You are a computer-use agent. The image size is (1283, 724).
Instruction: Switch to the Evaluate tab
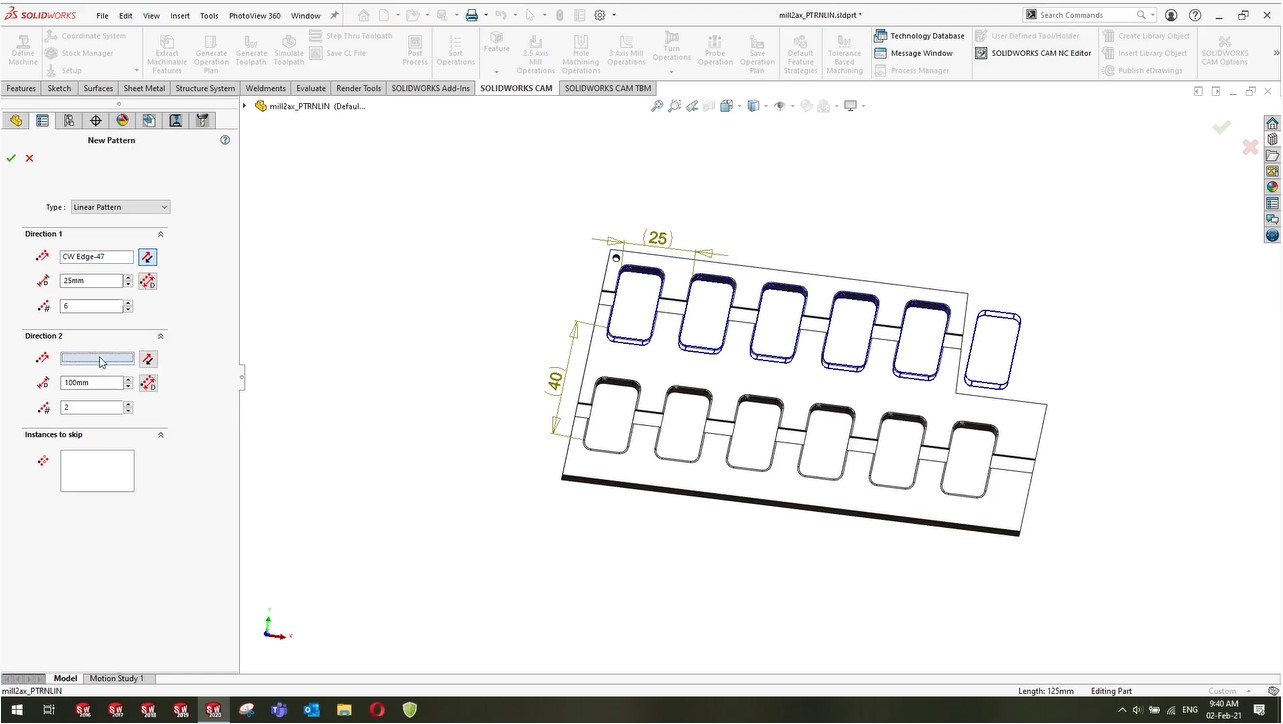[311, 88]
